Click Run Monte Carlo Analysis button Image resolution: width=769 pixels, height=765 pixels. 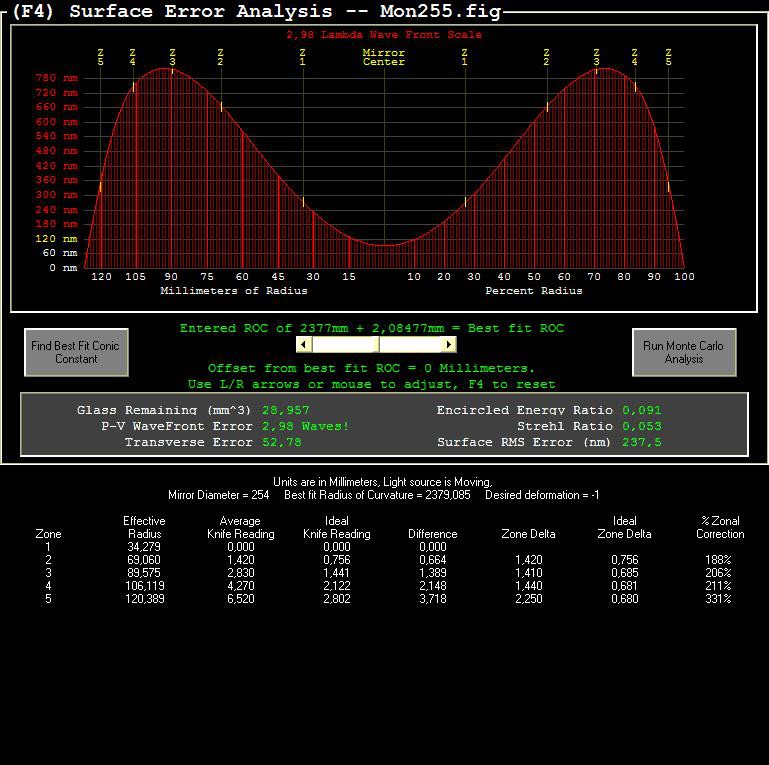tap(684, 352)
